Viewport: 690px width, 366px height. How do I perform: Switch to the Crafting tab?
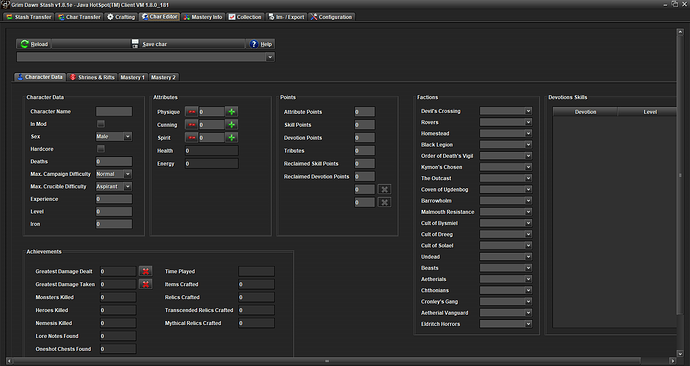121,17
